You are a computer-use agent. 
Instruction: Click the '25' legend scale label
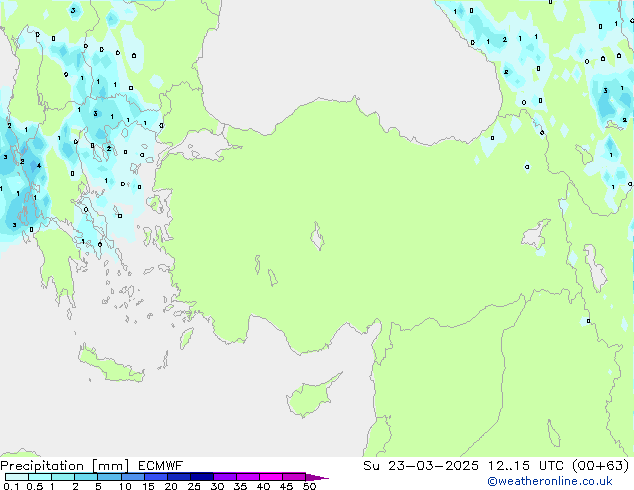click(x=194, y=486)
